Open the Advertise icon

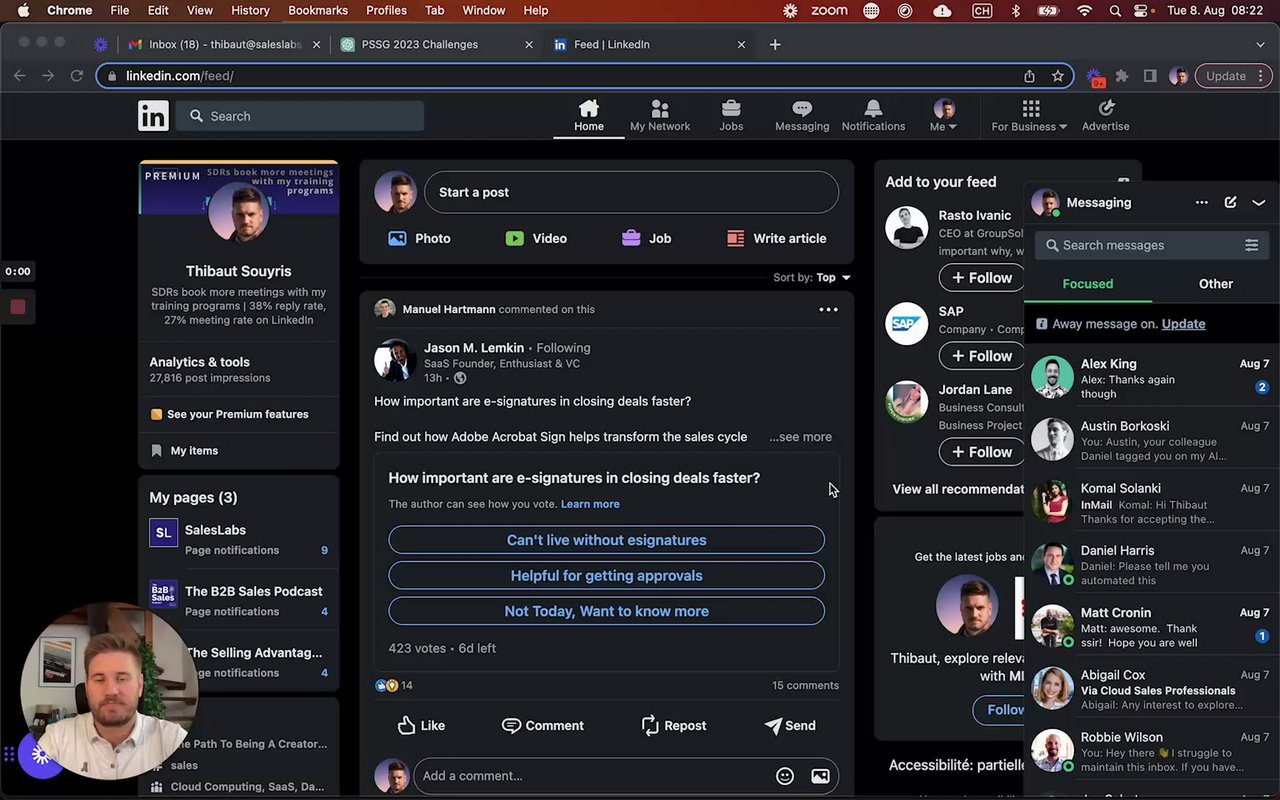pos(1105,115)
